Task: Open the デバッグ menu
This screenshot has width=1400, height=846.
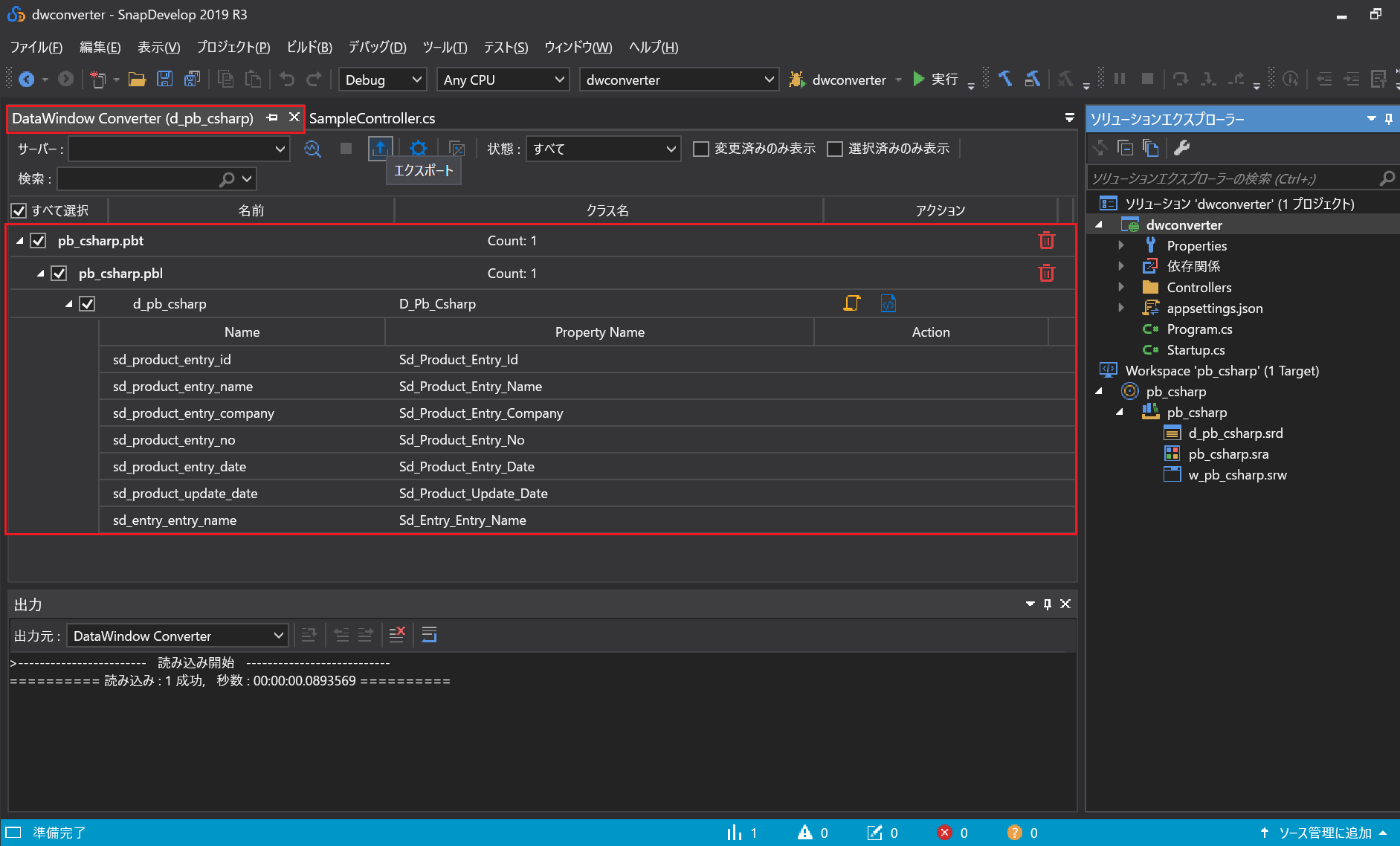Action: click(x=376, y=47)
